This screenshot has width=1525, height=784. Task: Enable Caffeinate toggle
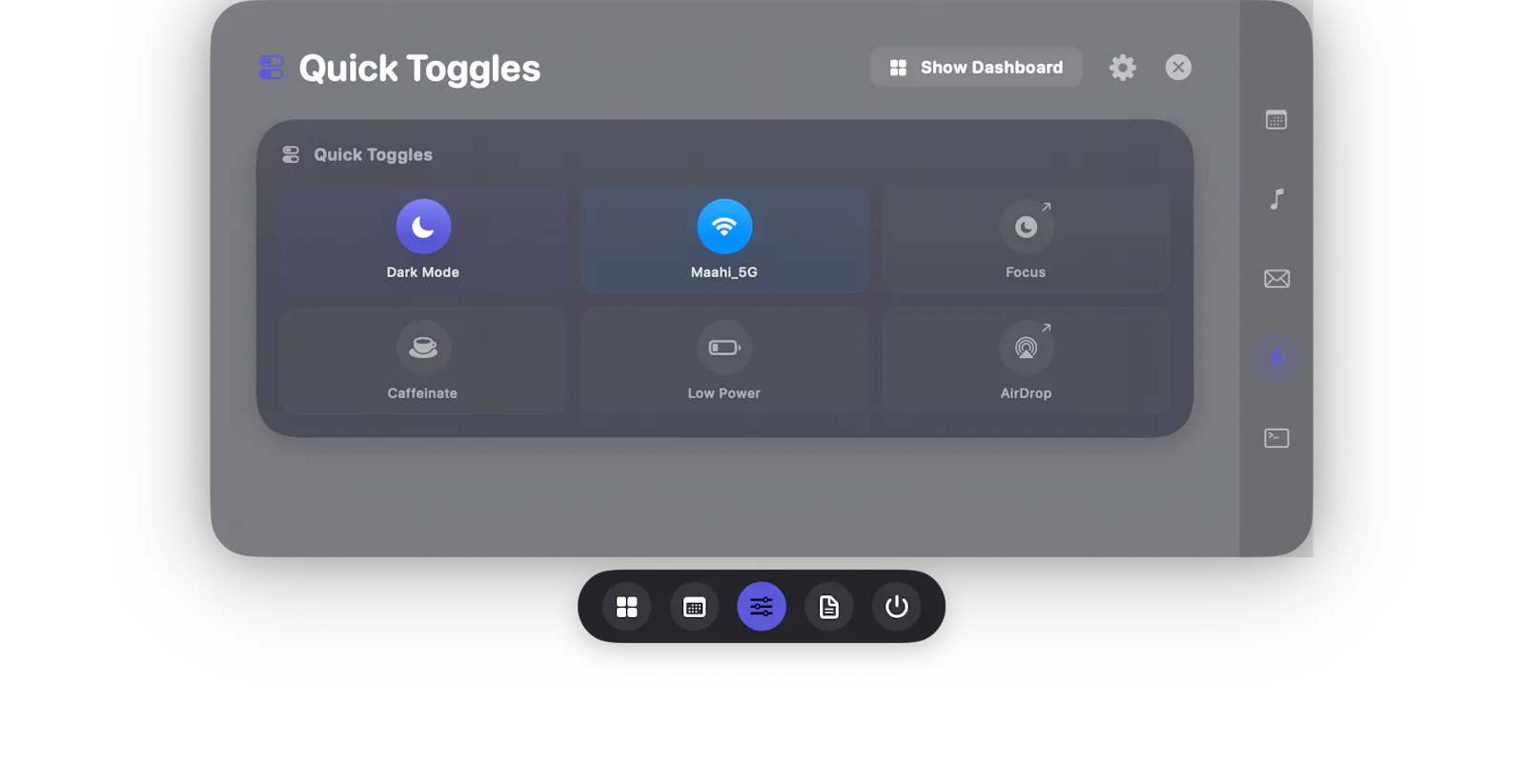point(423,360)
